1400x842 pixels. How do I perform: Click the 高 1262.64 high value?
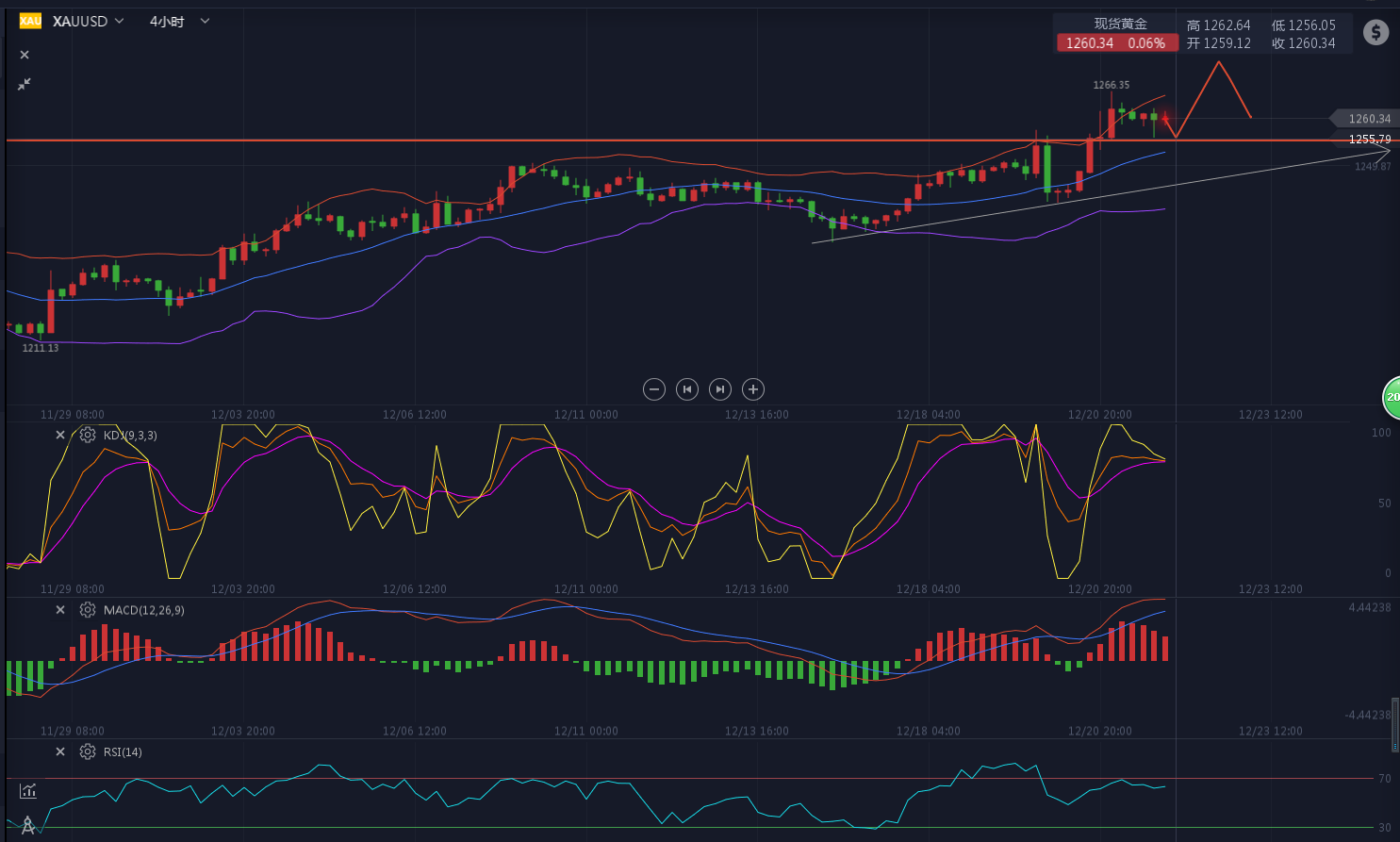point(1218,25)
